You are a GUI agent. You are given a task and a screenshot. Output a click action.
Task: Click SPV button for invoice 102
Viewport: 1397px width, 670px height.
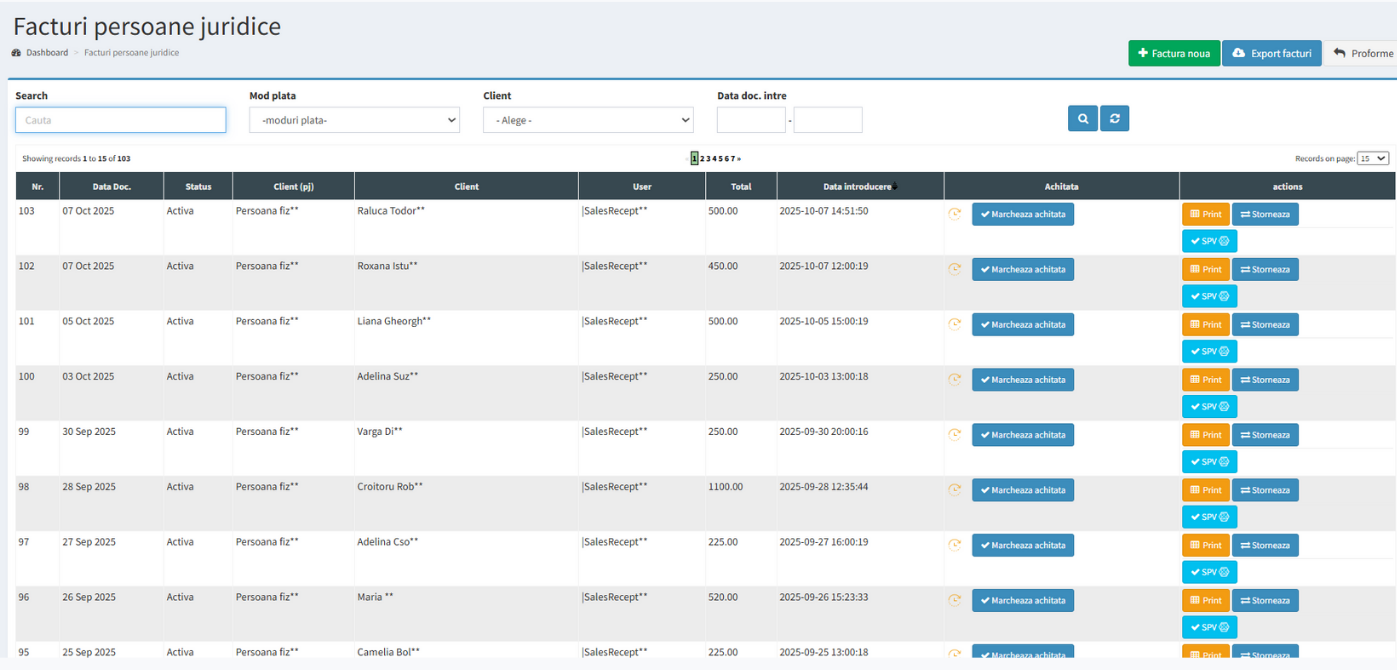(x=1209, y=296)
